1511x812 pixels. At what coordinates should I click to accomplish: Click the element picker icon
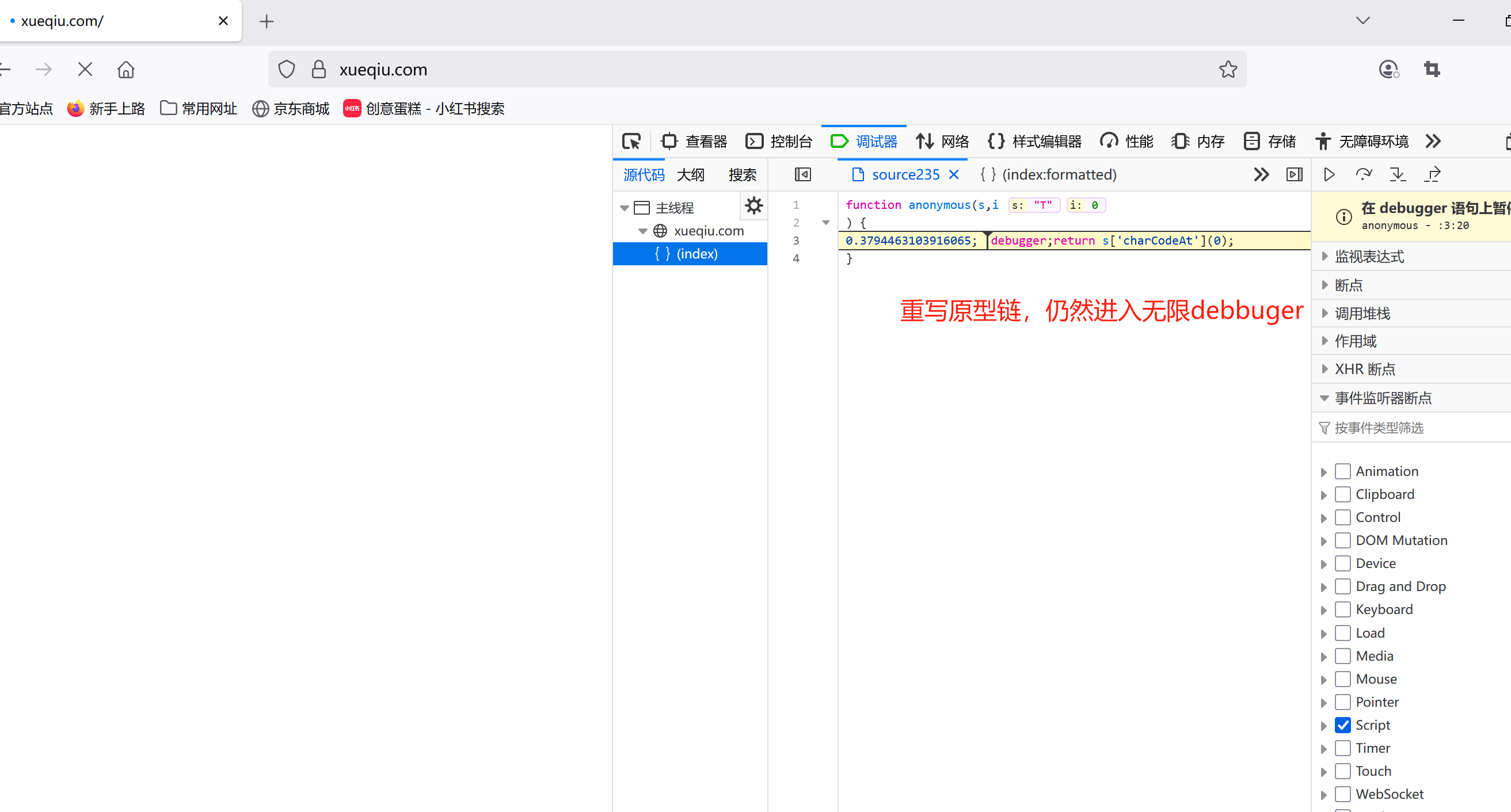[631, 142]
